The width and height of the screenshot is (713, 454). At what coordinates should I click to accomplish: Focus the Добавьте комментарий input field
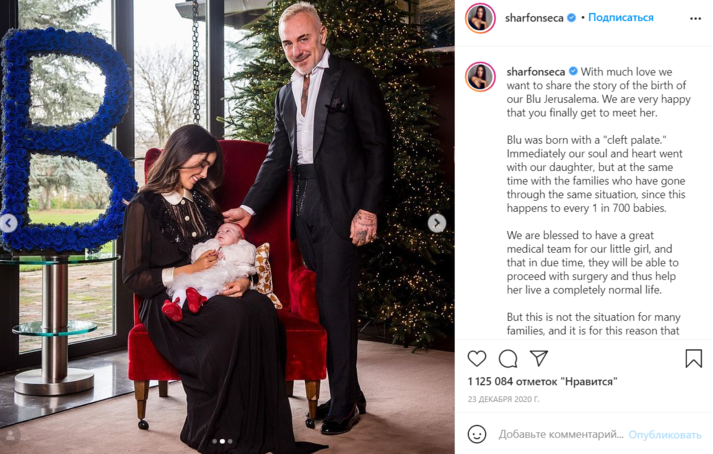pyautogui.click(x=561, y=434)
